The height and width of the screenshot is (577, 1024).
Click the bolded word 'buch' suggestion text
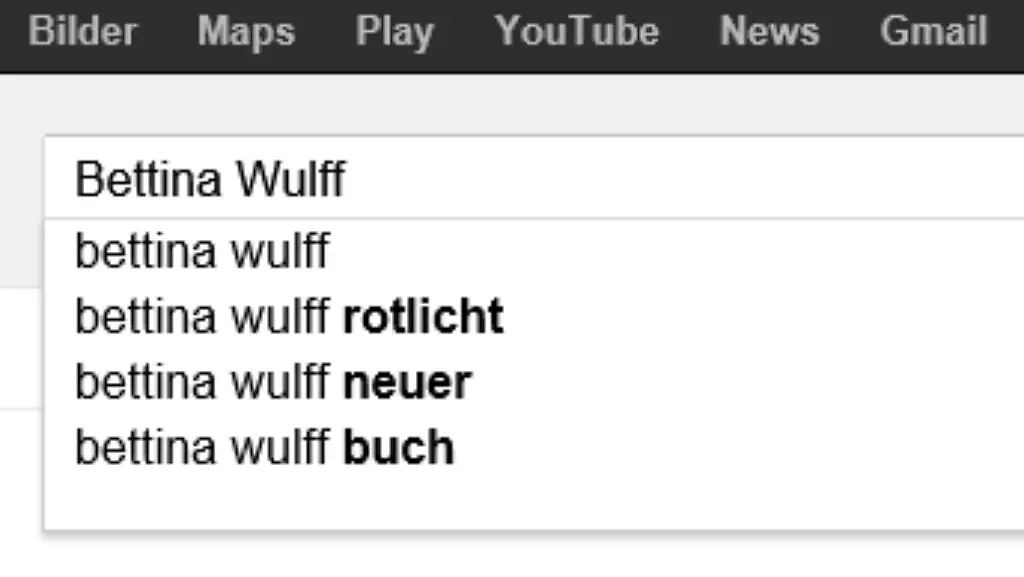point(398,446)
